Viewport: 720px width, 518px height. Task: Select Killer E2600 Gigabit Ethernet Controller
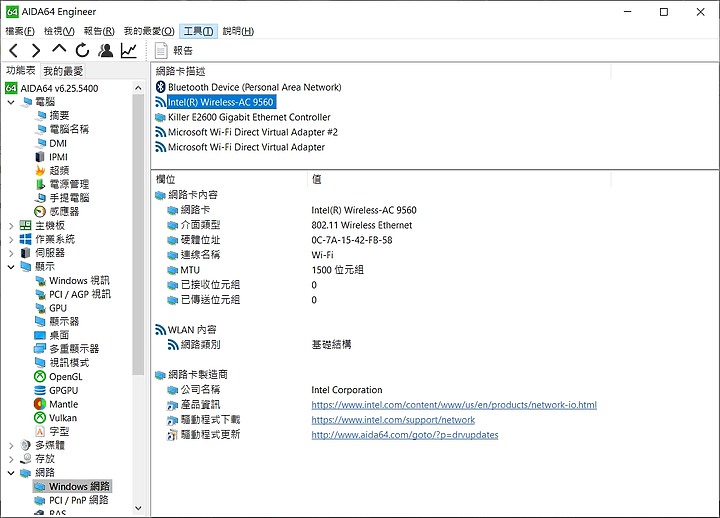tap(249, 117)
